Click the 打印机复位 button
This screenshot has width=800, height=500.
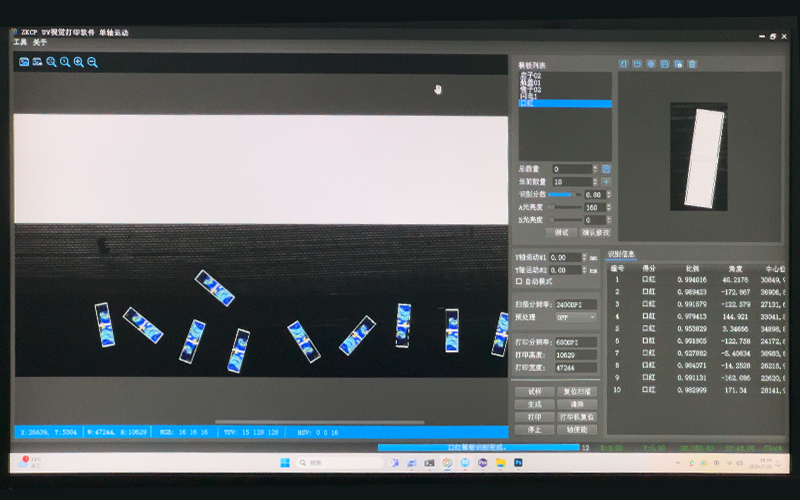pos(577,417)
